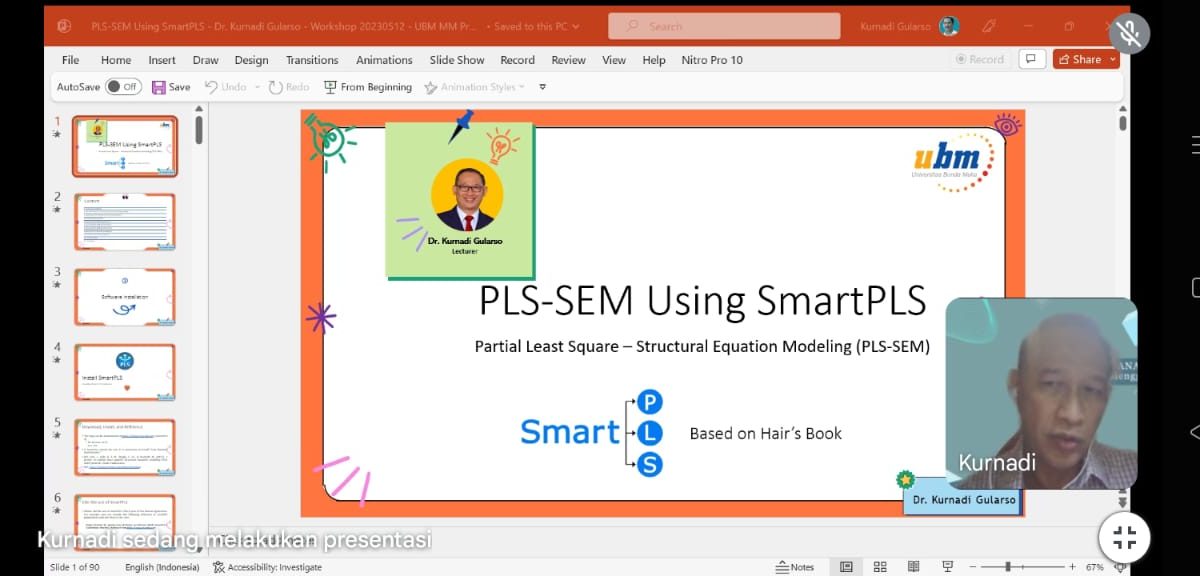Open the File menu
The width and height of the screenshot is (1200, 576).
(x=70, y=60)
